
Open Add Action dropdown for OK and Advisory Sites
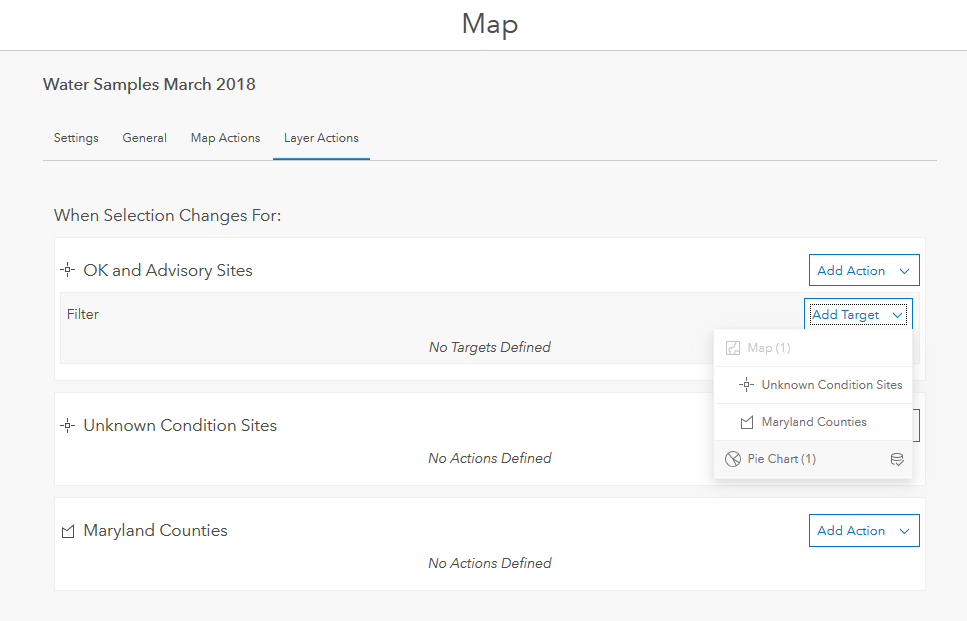[863, 270]
